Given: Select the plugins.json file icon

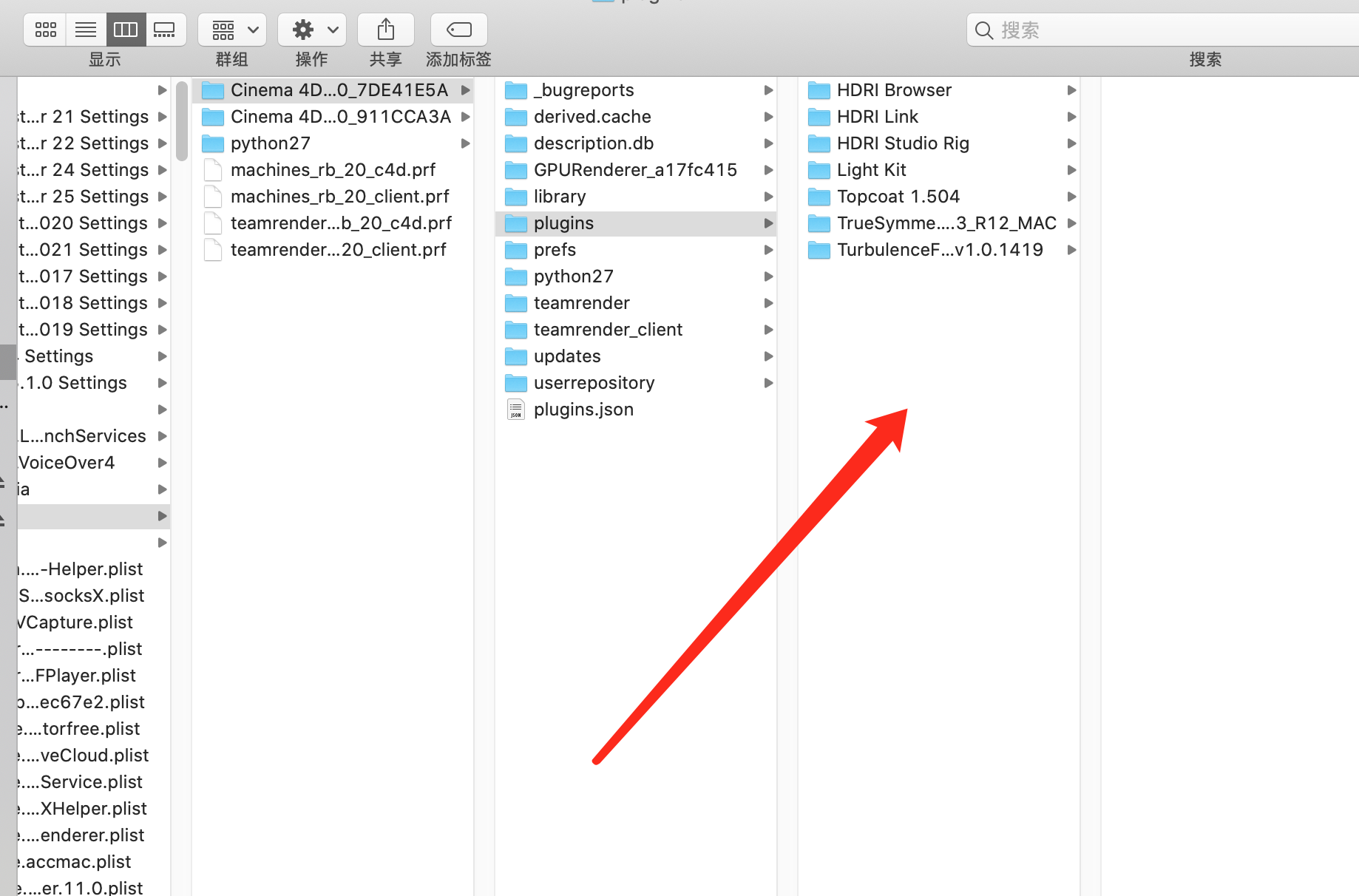Looking at the screenshot, I should tap(516, 410).
